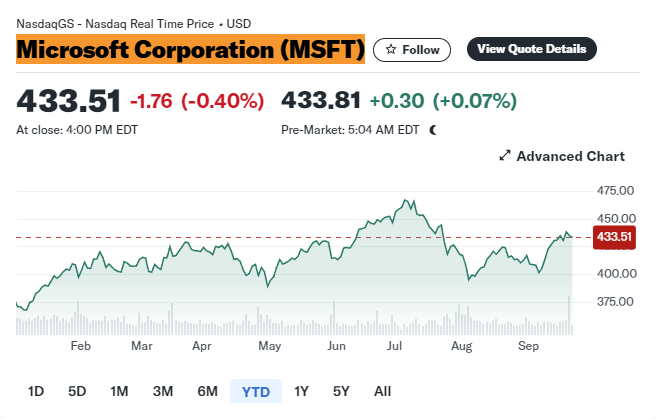The height and width of the screenshot is (419, 655).
Task: Switch to the 6M range
Action: (x=208, y=391)
